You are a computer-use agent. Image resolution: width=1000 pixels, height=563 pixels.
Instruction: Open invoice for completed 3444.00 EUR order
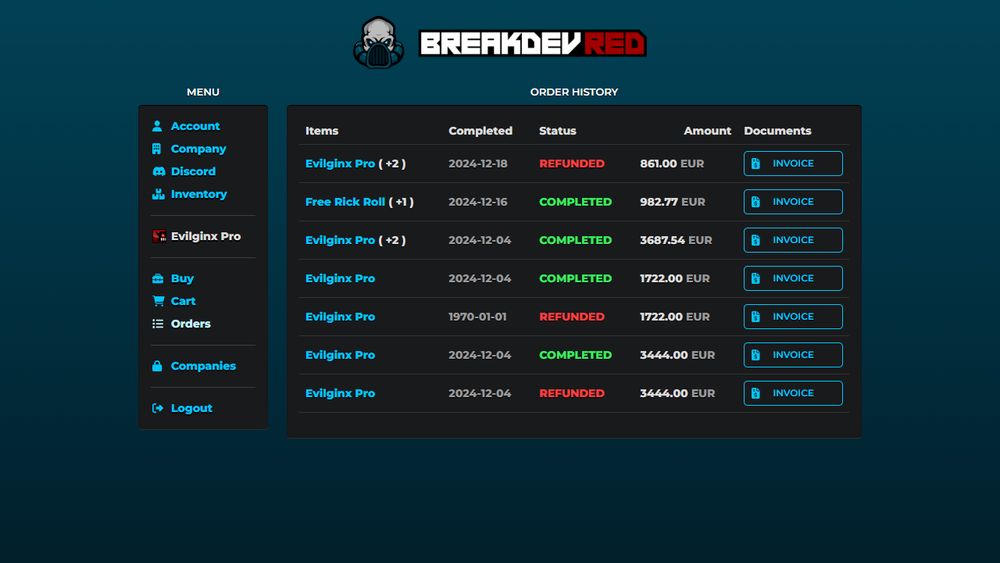click(793, 355)
